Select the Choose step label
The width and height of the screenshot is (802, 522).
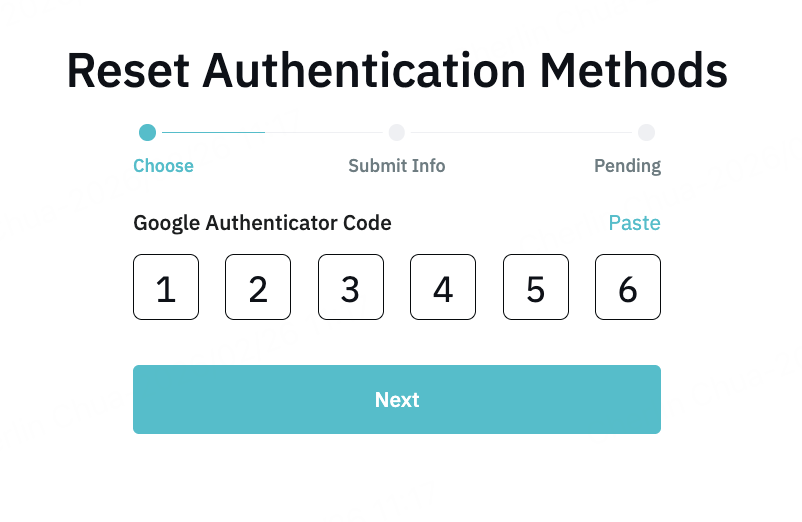tap(163, 166)
